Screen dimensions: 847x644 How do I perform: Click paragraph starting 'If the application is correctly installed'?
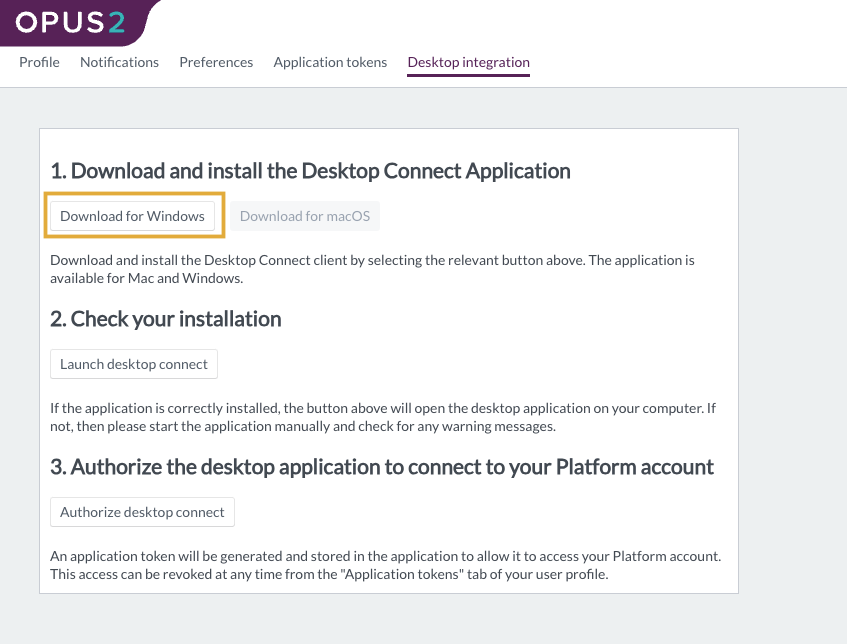tap(383, 417)
